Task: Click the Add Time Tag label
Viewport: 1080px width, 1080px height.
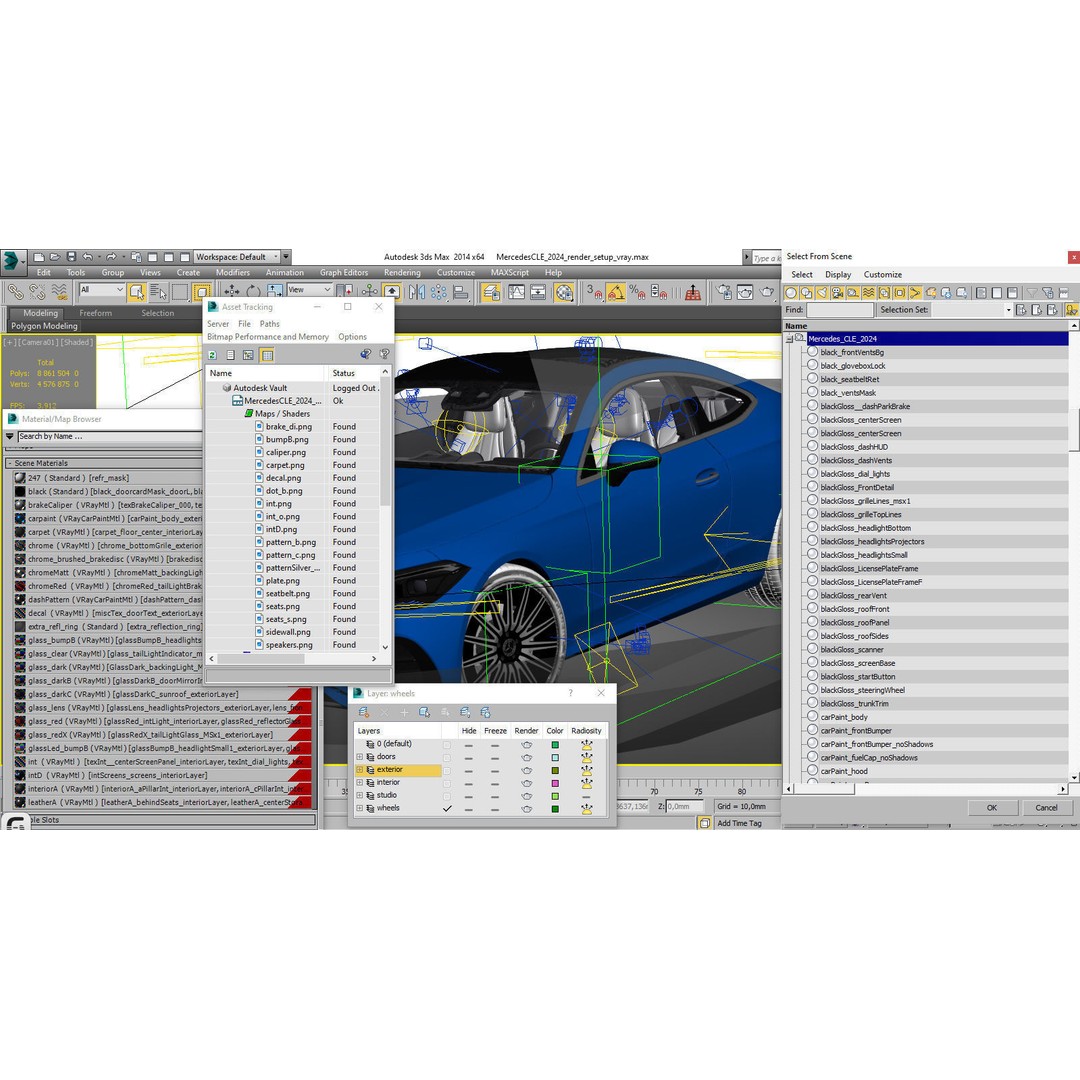Action: tap(739, 824)
